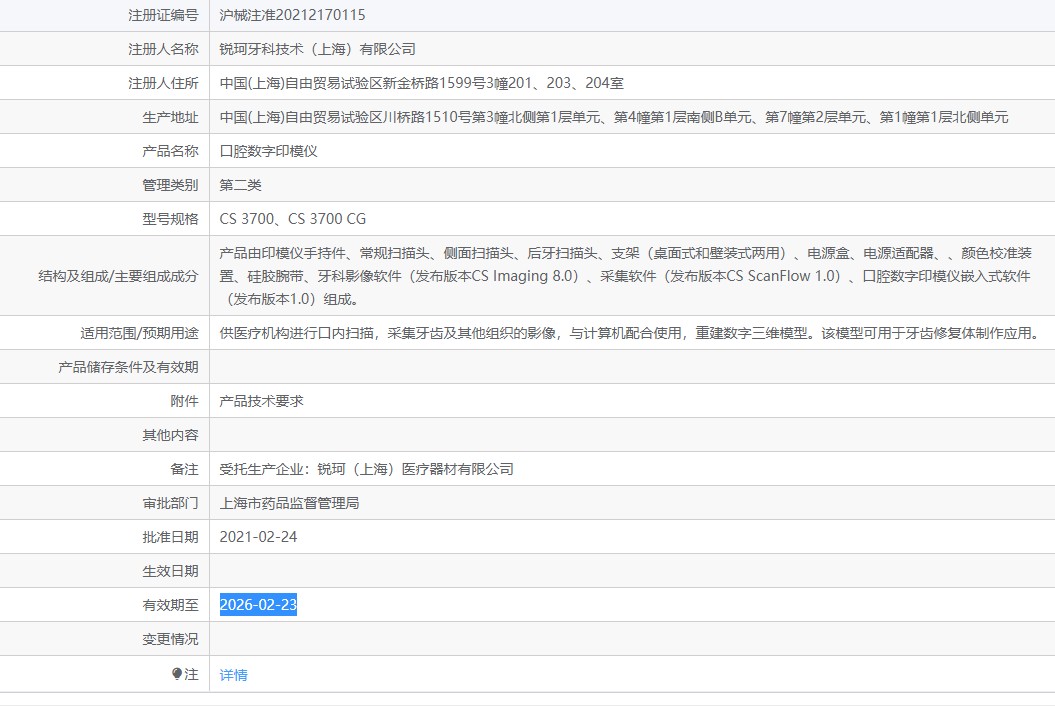Click the label 批准日期

pos(170,537)
